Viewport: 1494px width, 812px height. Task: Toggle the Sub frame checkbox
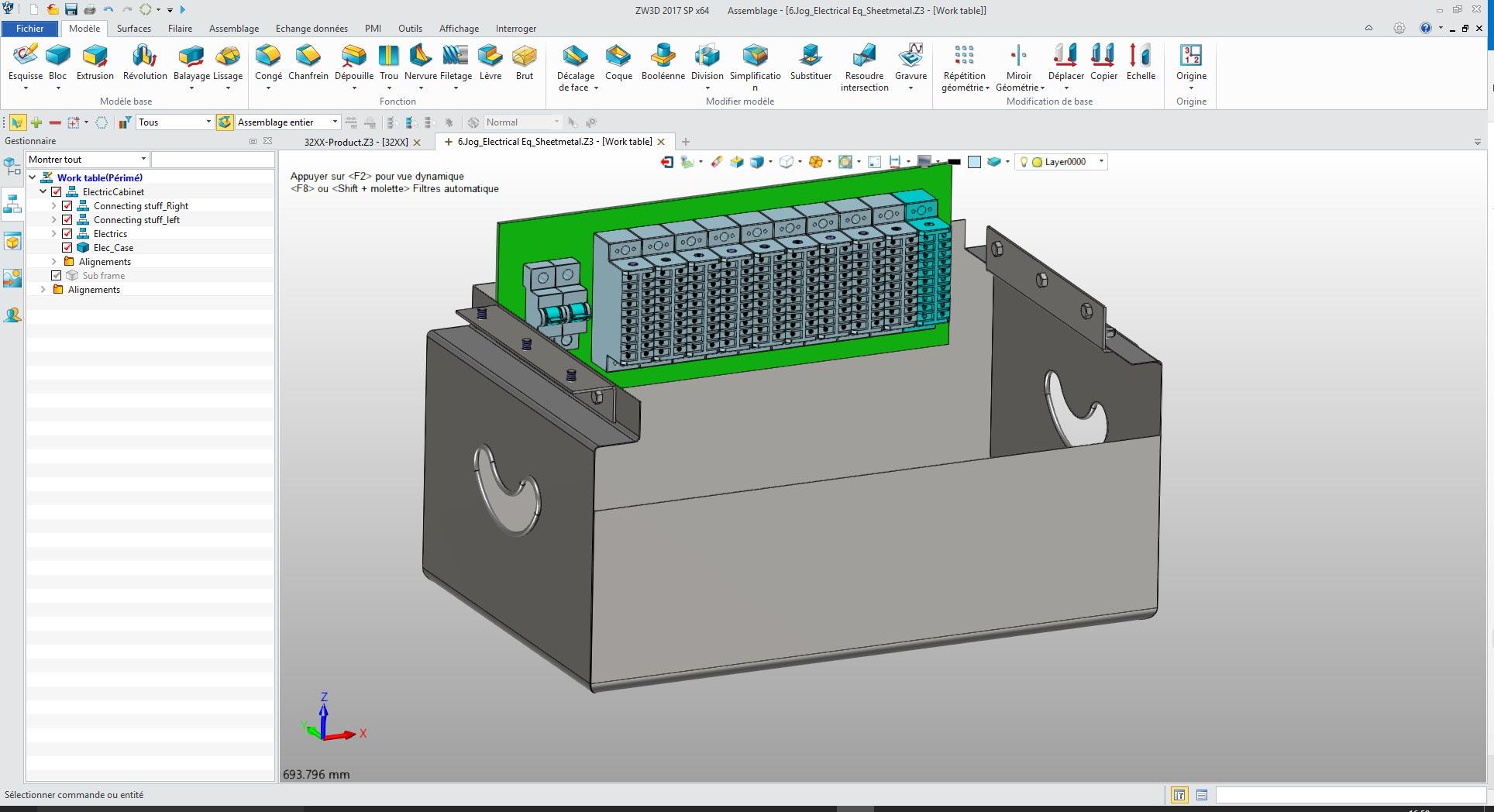56,276
